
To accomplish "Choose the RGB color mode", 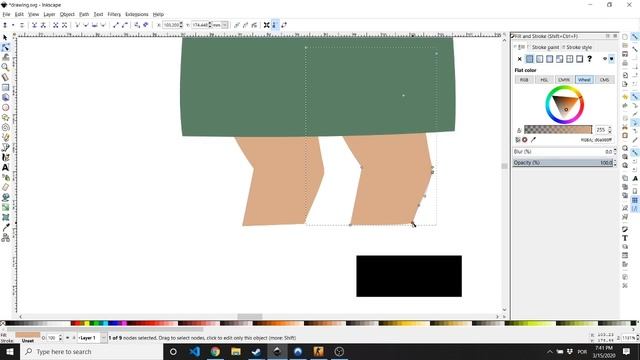I will [524, 80].
